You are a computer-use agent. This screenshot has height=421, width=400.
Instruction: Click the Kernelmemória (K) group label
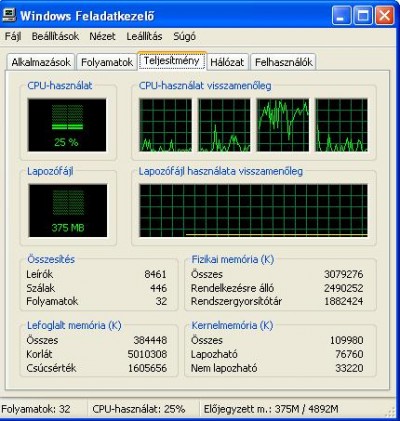pos(232,325)
